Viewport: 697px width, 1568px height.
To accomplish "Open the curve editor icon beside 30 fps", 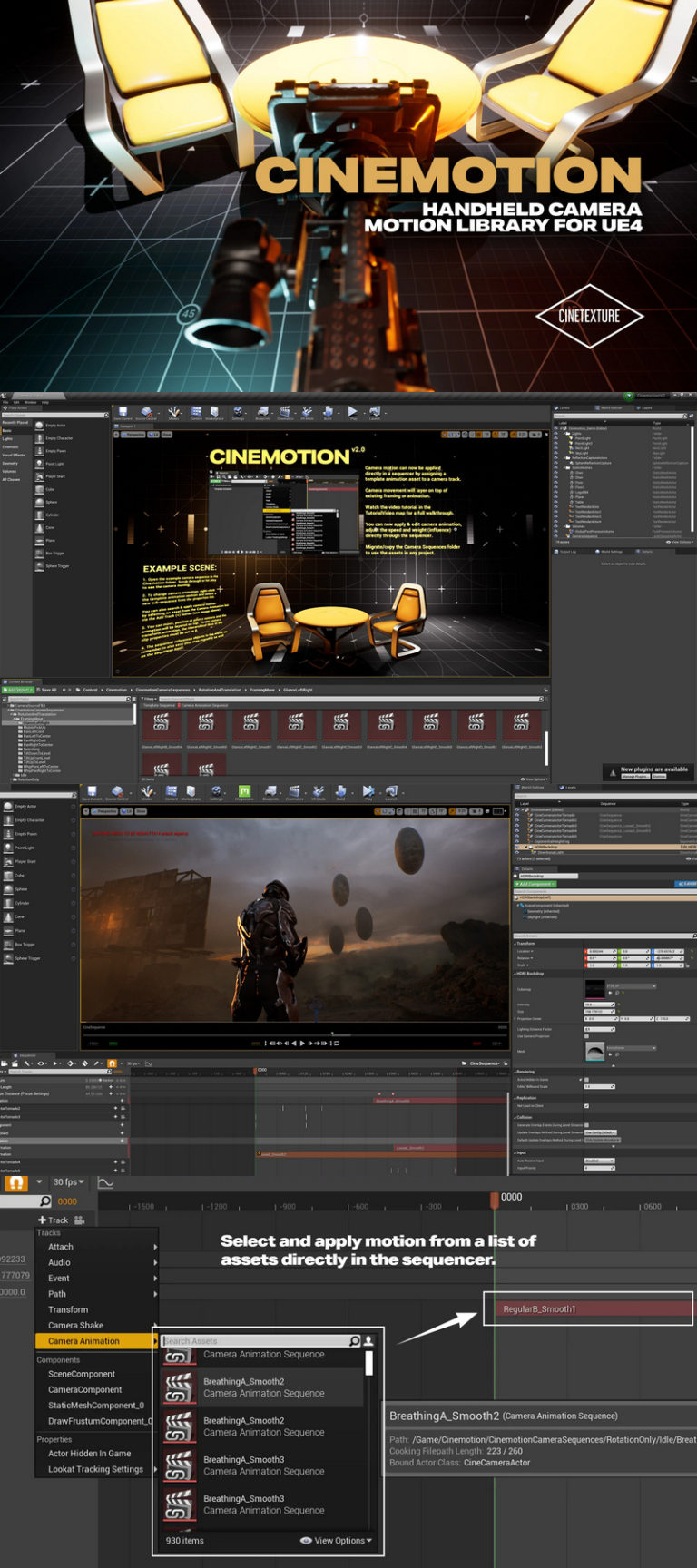I will (105, 1182).
